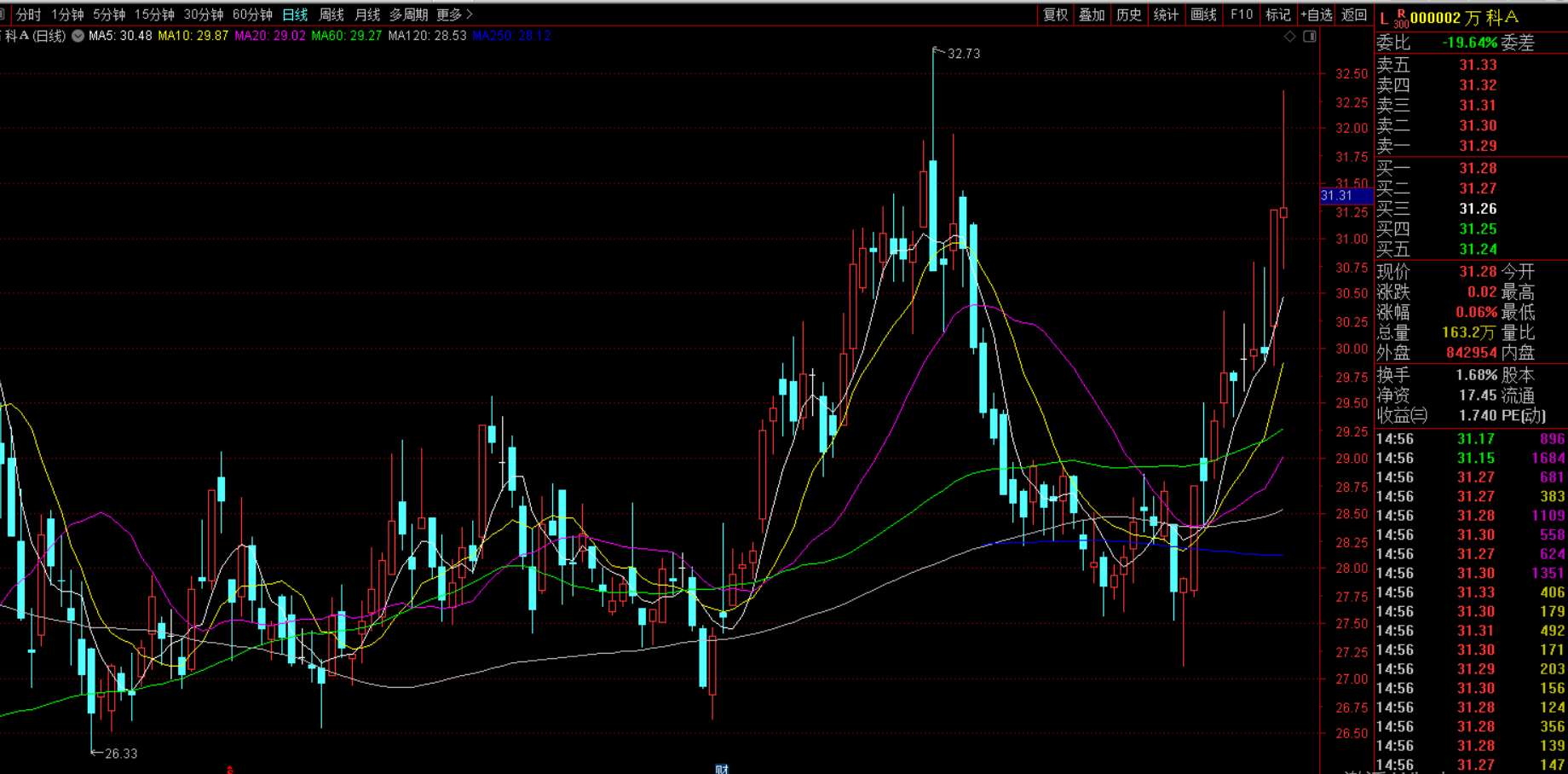Click the 26.33 low price marker

click(x=120, y=754)
